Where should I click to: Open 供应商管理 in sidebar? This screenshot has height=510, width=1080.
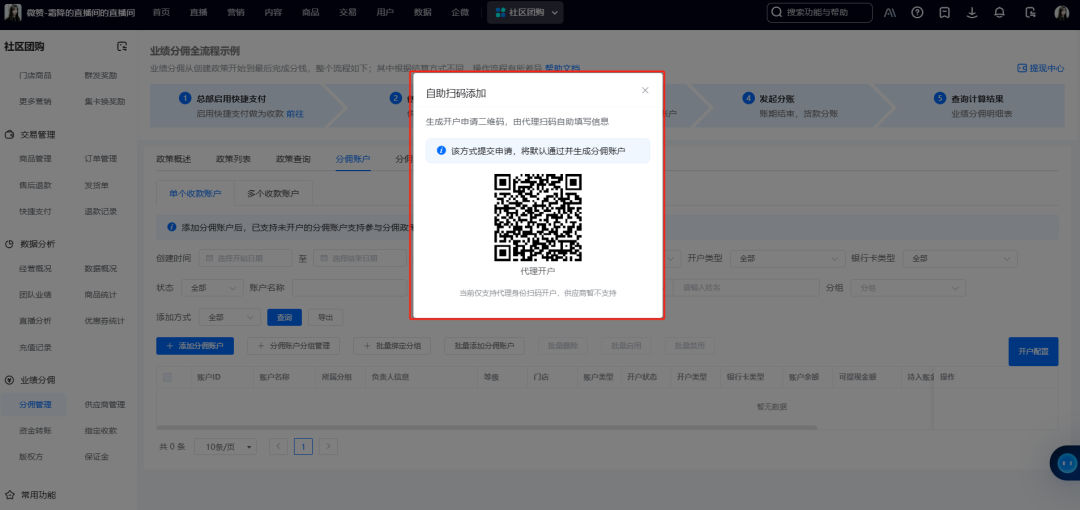[105, 405]
